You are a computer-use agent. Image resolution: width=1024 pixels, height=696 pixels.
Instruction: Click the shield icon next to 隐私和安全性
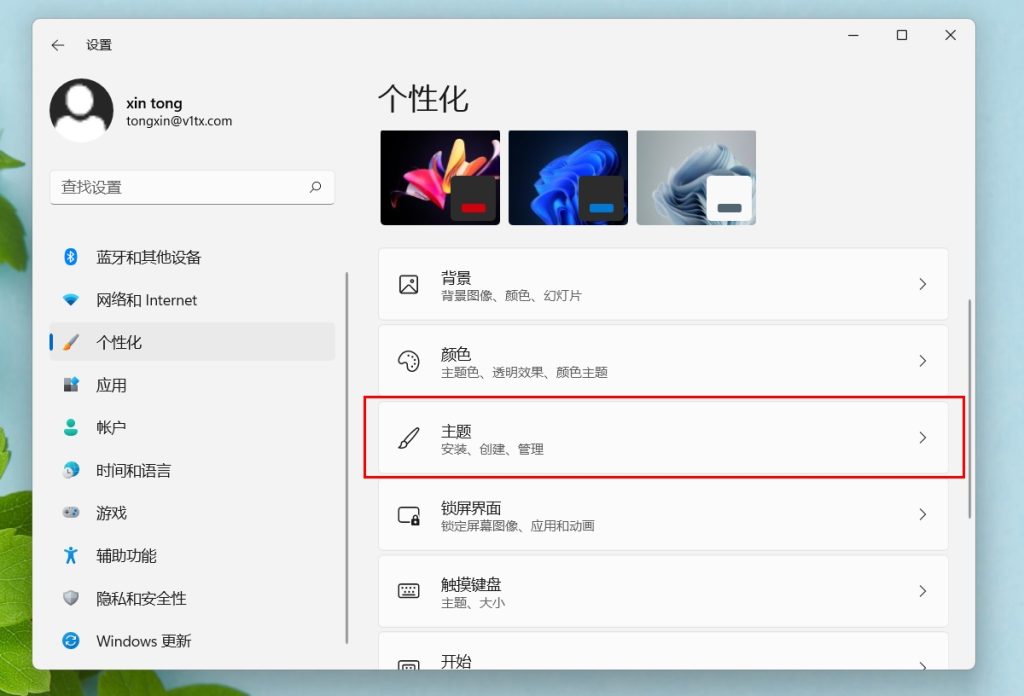pos(71,598)
